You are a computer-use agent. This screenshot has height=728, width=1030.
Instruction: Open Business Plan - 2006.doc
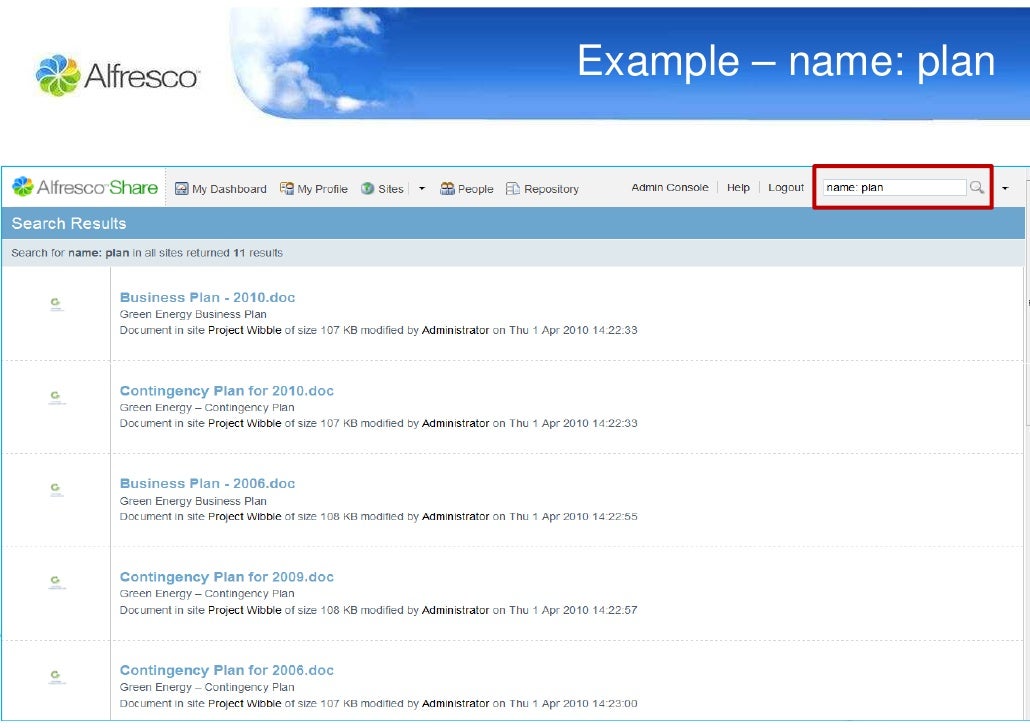point(208,484)
